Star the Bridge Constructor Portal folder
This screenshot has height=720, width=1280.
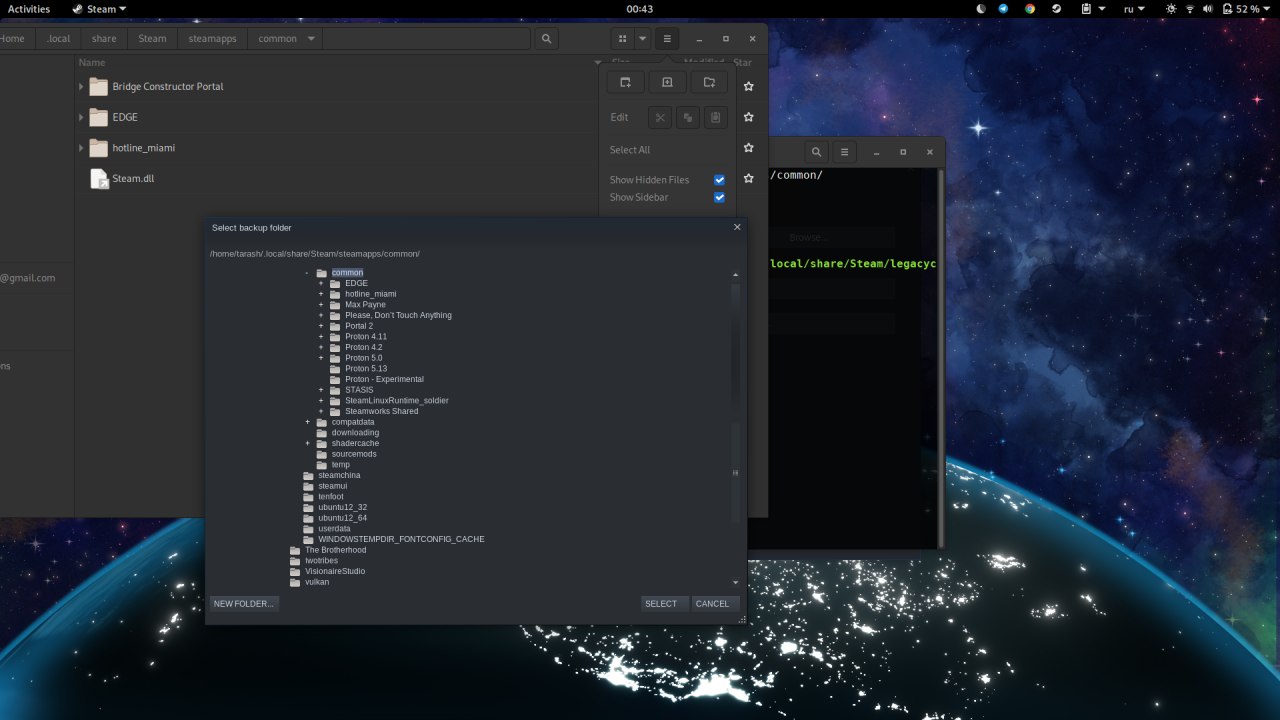(x=748, y=86)
